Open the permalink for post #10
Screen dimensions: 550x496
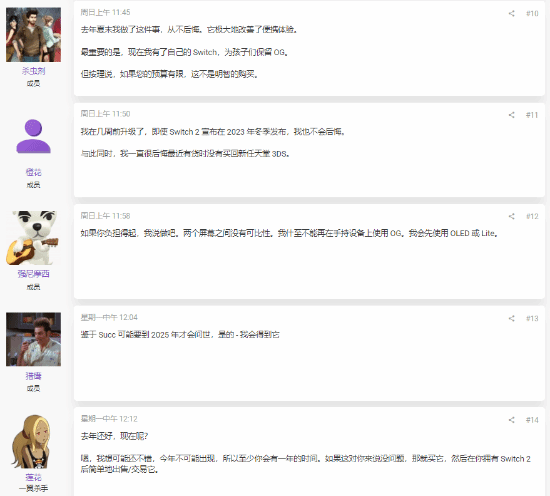point(532,13)
